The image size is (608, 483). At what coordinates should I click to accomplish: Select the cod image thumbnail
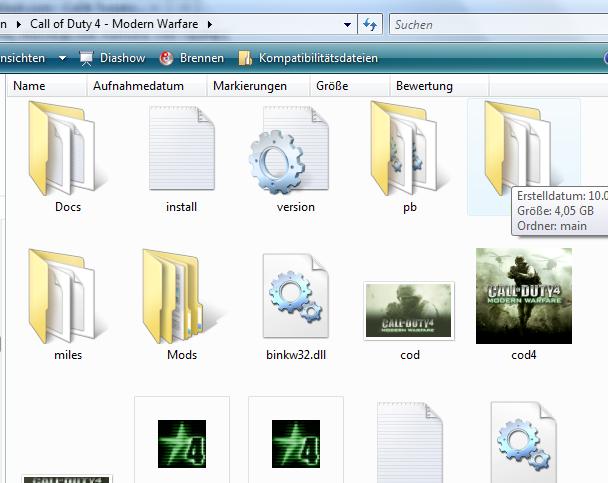[x=409, y=311]
